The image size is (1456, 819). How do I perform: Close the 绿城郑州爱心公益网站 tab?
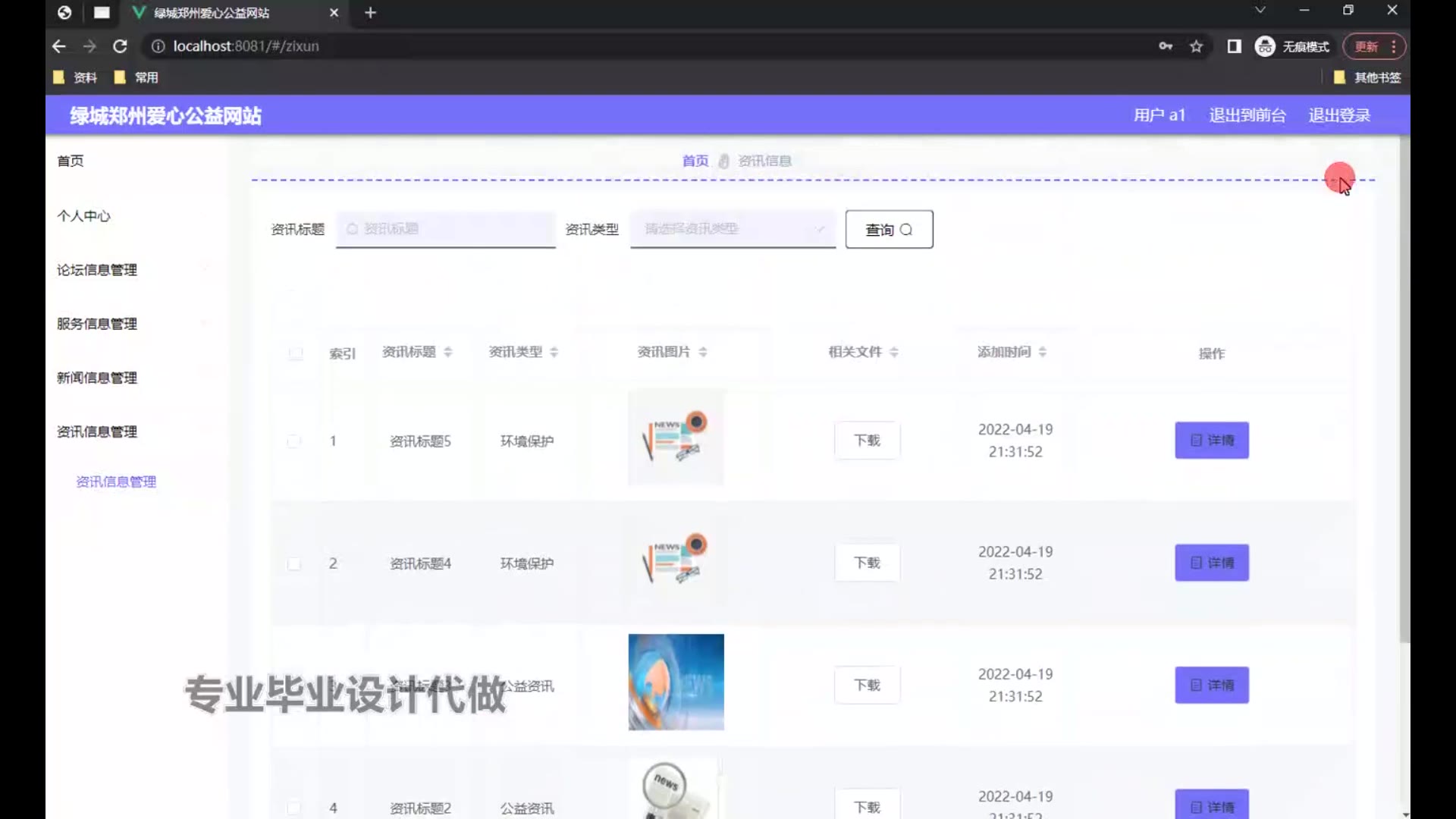[x=334, y=13]
